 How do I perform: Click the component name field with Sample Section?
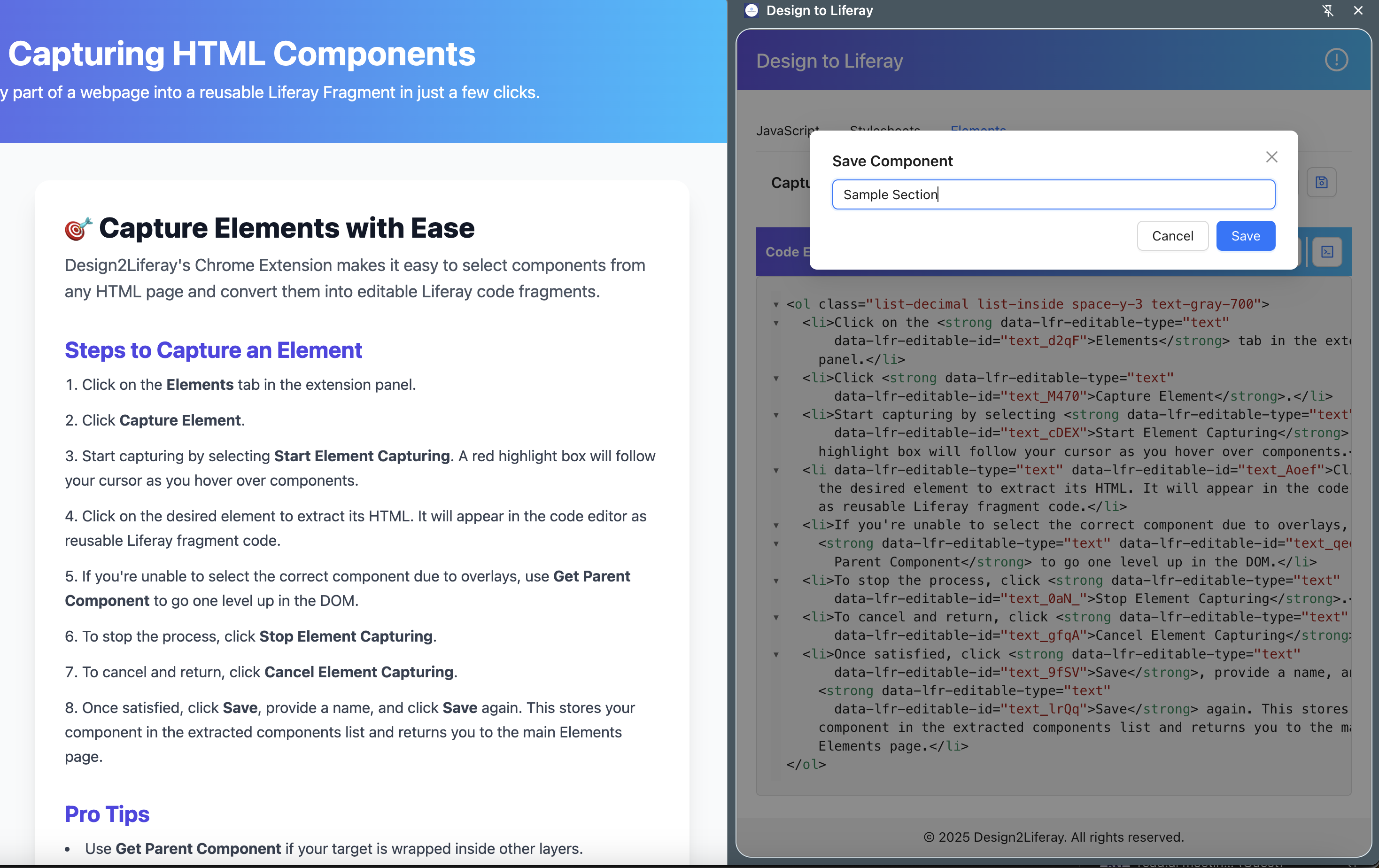pyautogui.click(x=1053, y=194)
